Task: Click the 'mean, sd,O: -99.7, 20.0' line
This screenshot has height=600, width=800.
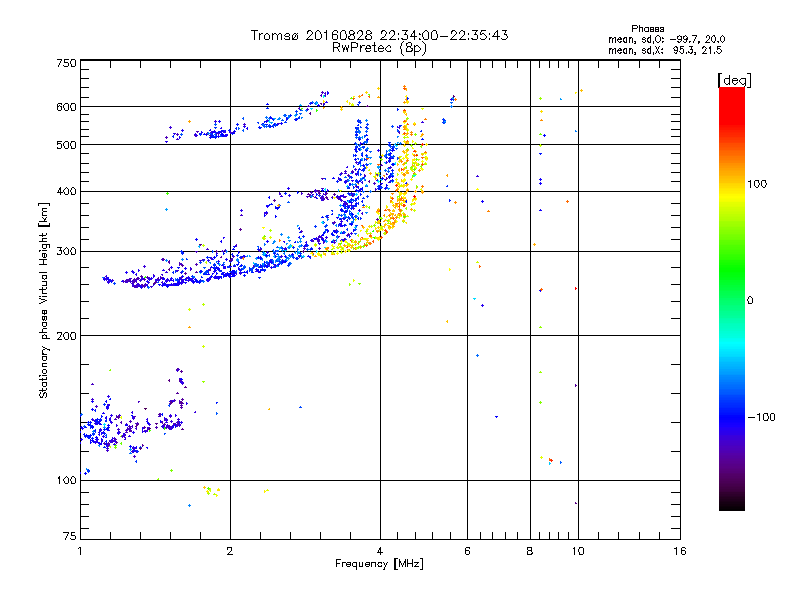Action: [666, 39]
